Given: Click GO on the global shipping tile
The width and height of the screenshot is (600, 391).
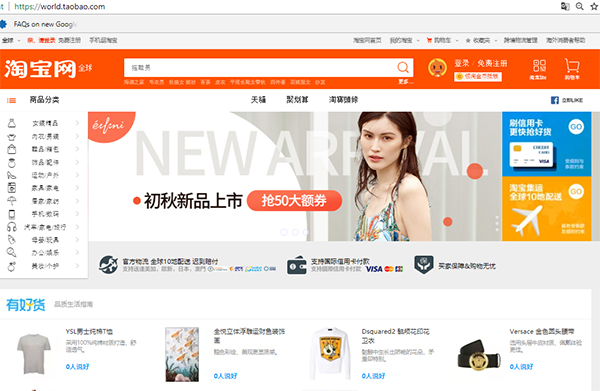Looking at the screenshot, I should coord(576,191).
